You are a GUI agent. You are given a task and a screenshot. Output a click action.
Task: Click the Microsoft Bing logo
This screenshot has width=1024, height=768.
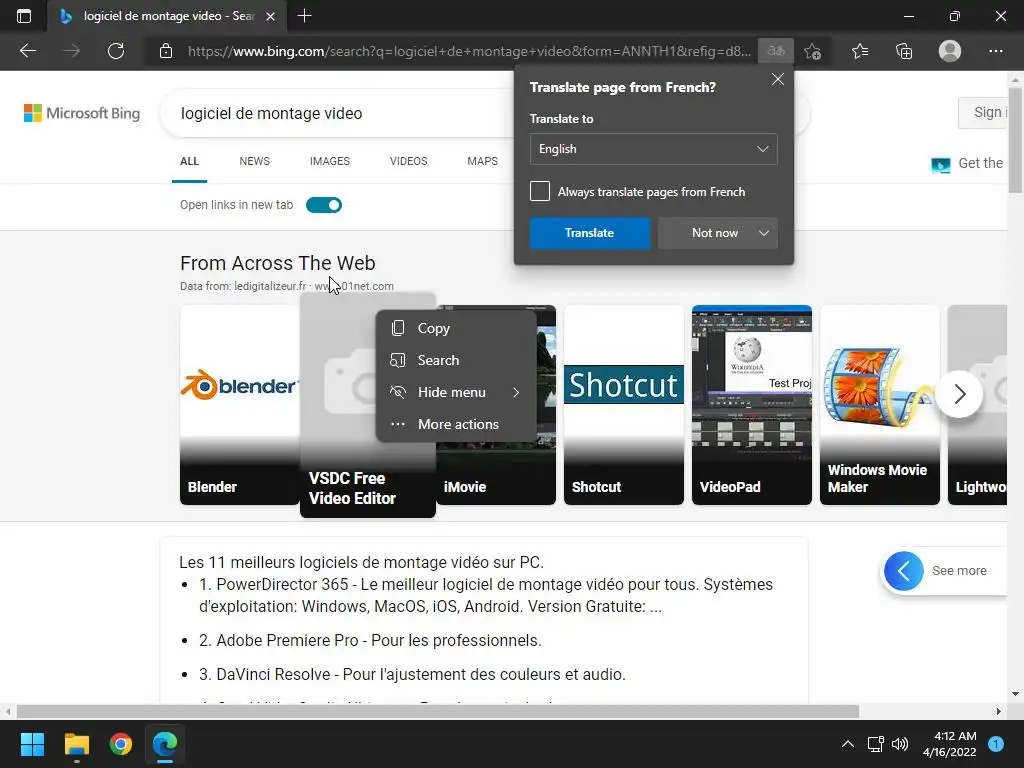(x=82, y=113)
